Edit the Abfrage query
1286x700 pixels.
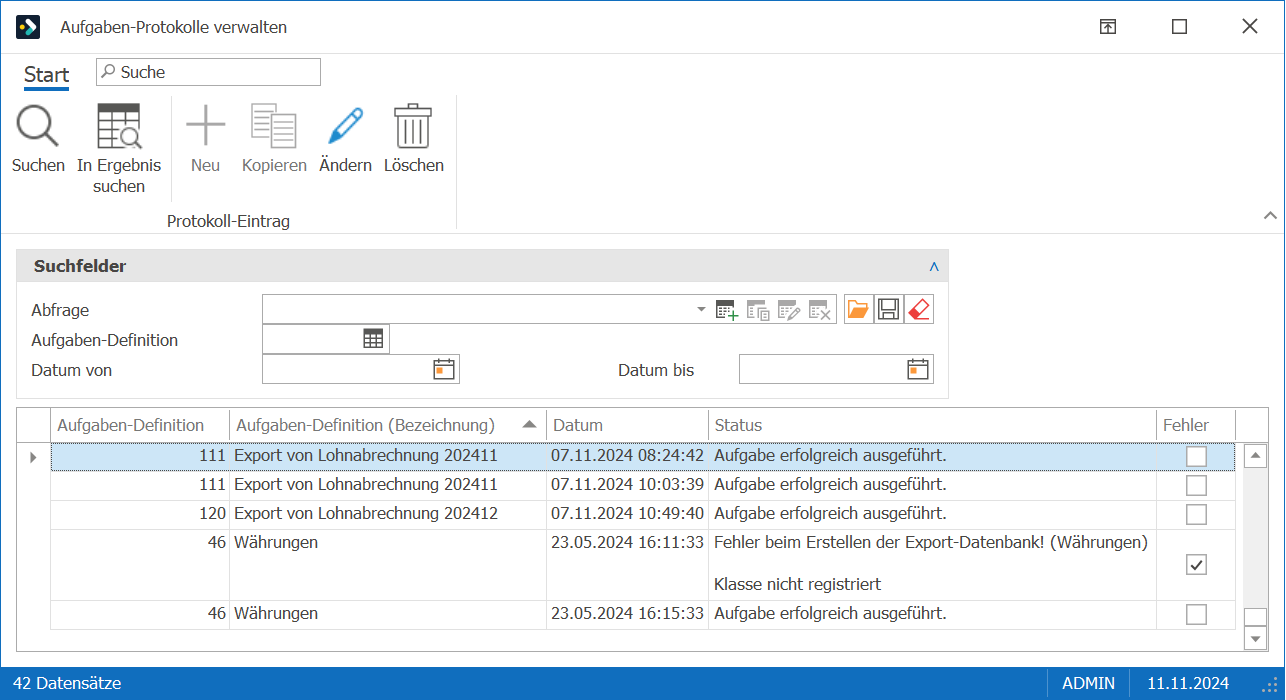(x=789, y=310)
